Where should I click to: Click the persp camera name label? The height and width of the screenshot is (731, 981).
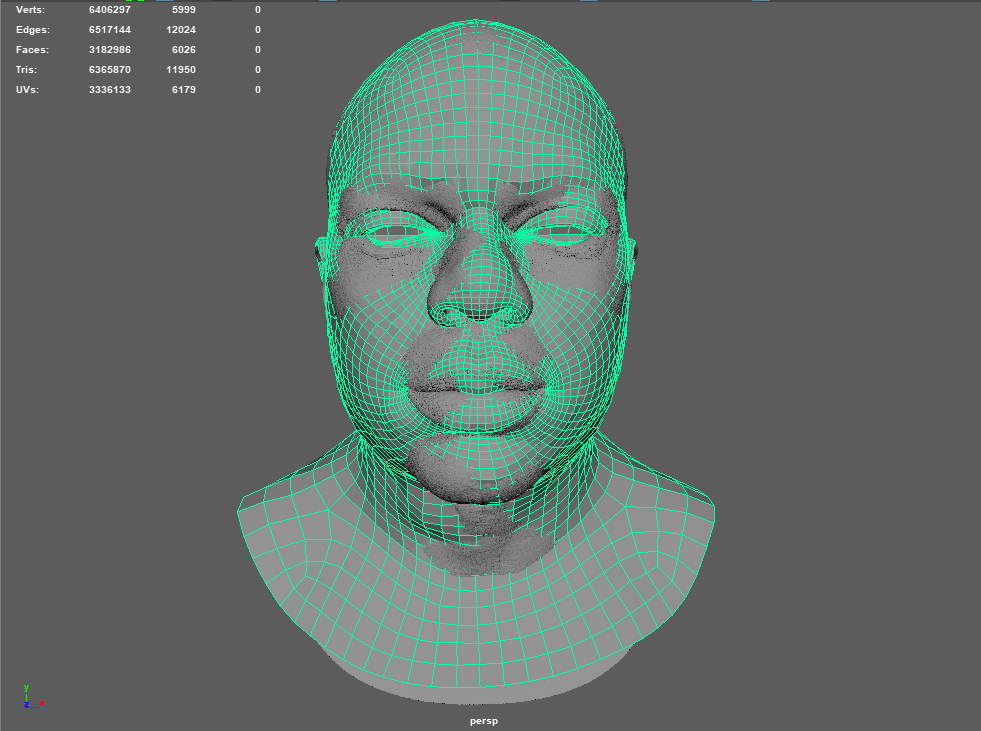[x=484, y=721]
